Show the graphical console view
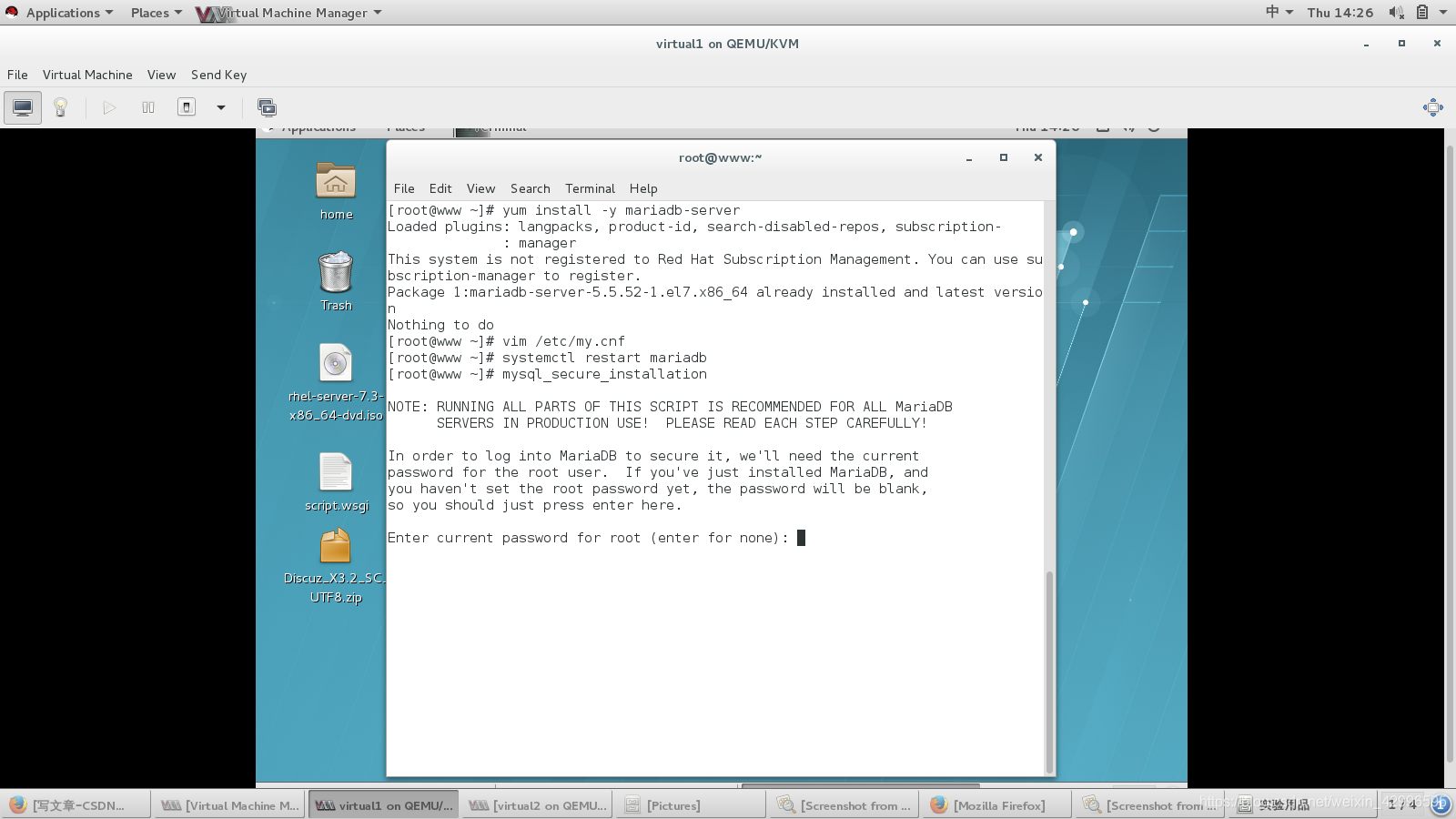 point(23,107)
